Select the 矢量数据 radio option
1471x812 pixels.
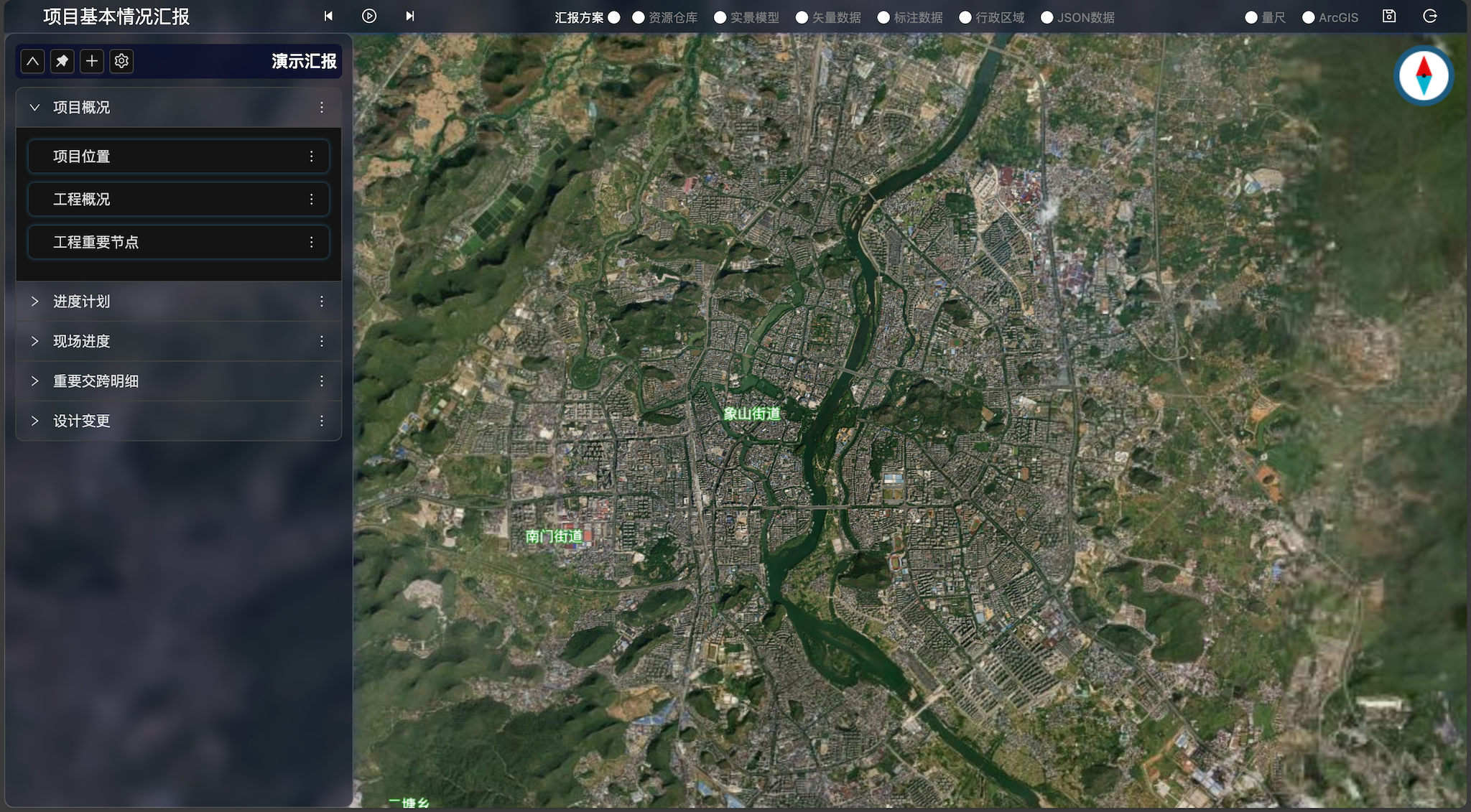[x=802, y=17]
